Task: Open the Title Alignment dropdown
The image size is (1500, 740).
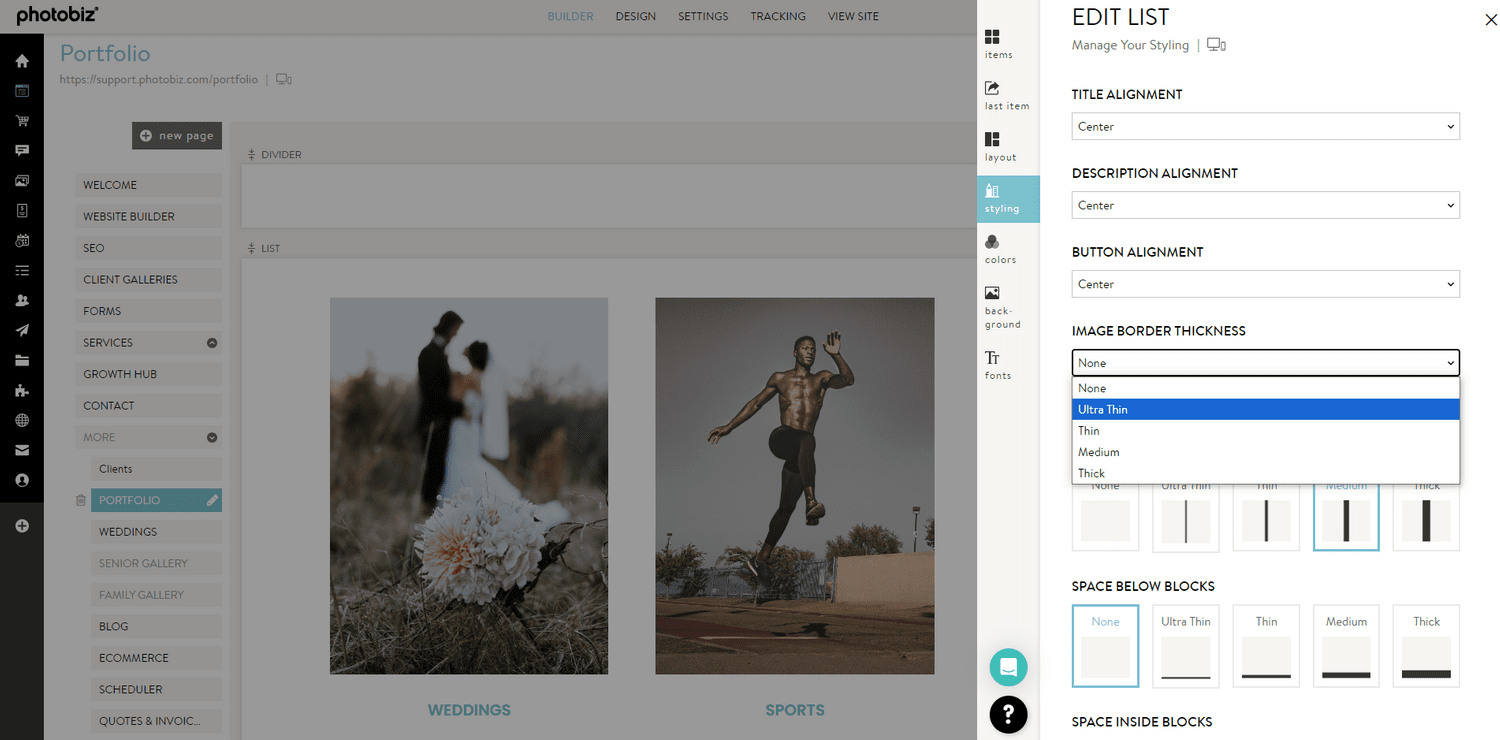Action: (1265, 126)
